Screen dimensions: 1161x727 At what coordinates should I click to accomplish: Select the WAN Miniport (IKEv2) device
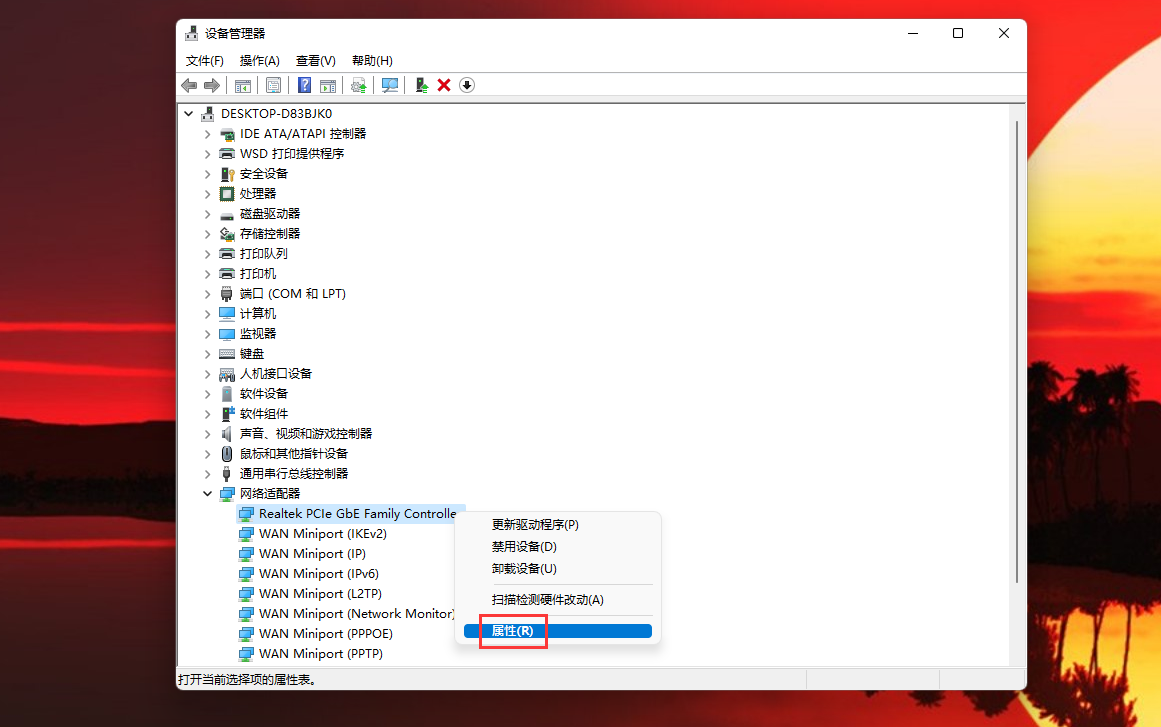[x=322, y=533]
